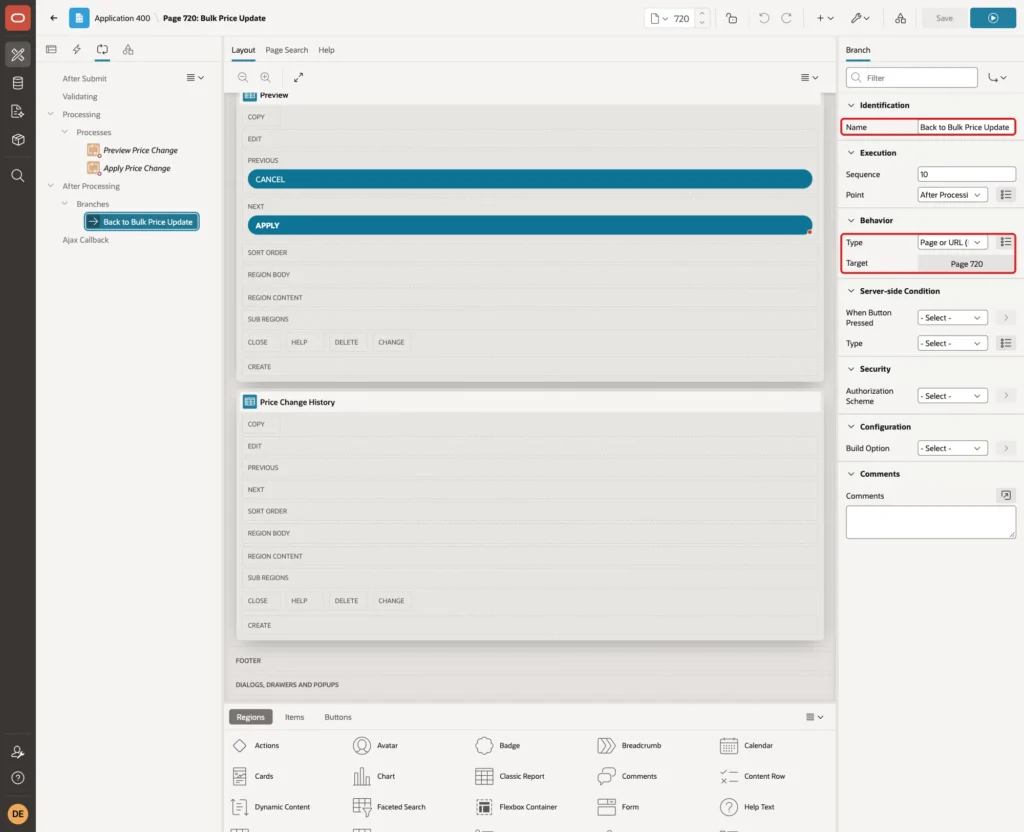Select the Preview Price Change process

pyautogui.click(x=140, y=150)
